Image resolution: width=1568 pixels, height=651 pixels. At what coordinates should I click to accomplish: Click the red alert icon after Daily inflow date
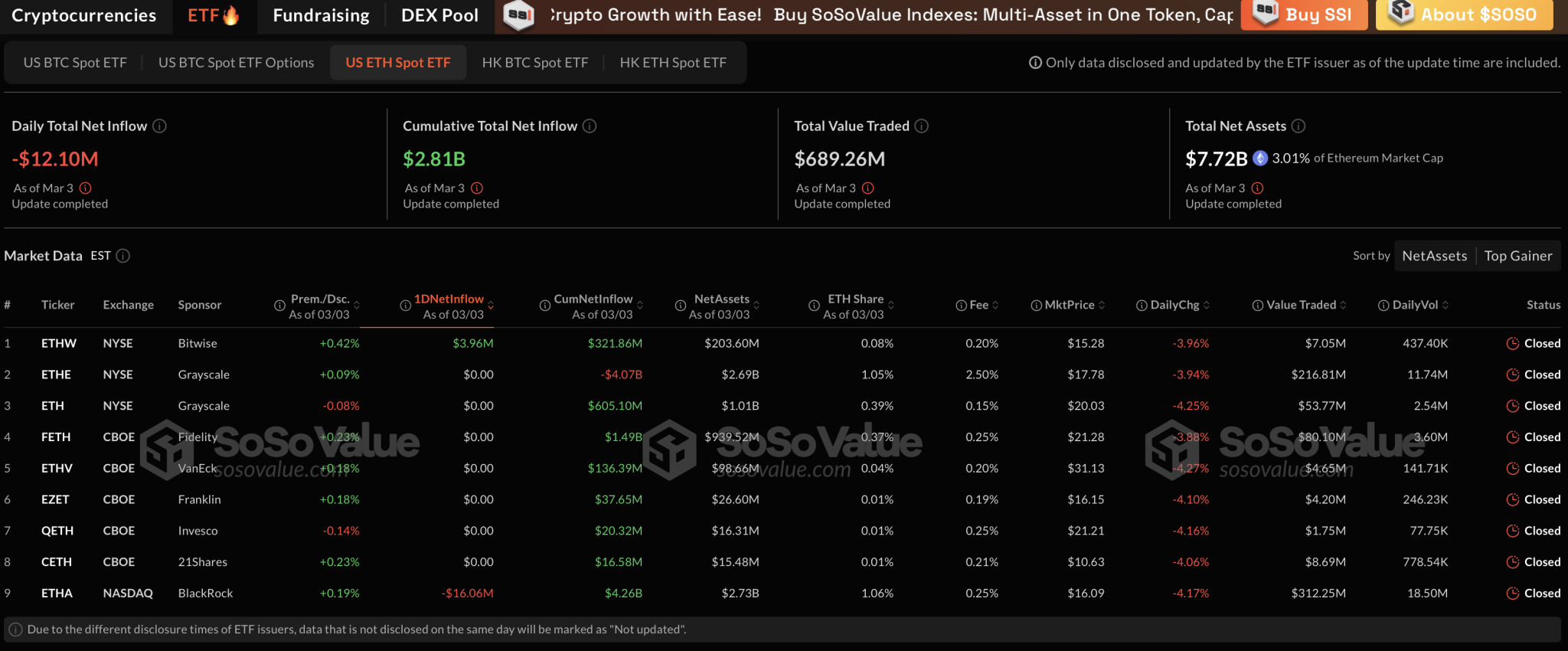pos(86,188)
